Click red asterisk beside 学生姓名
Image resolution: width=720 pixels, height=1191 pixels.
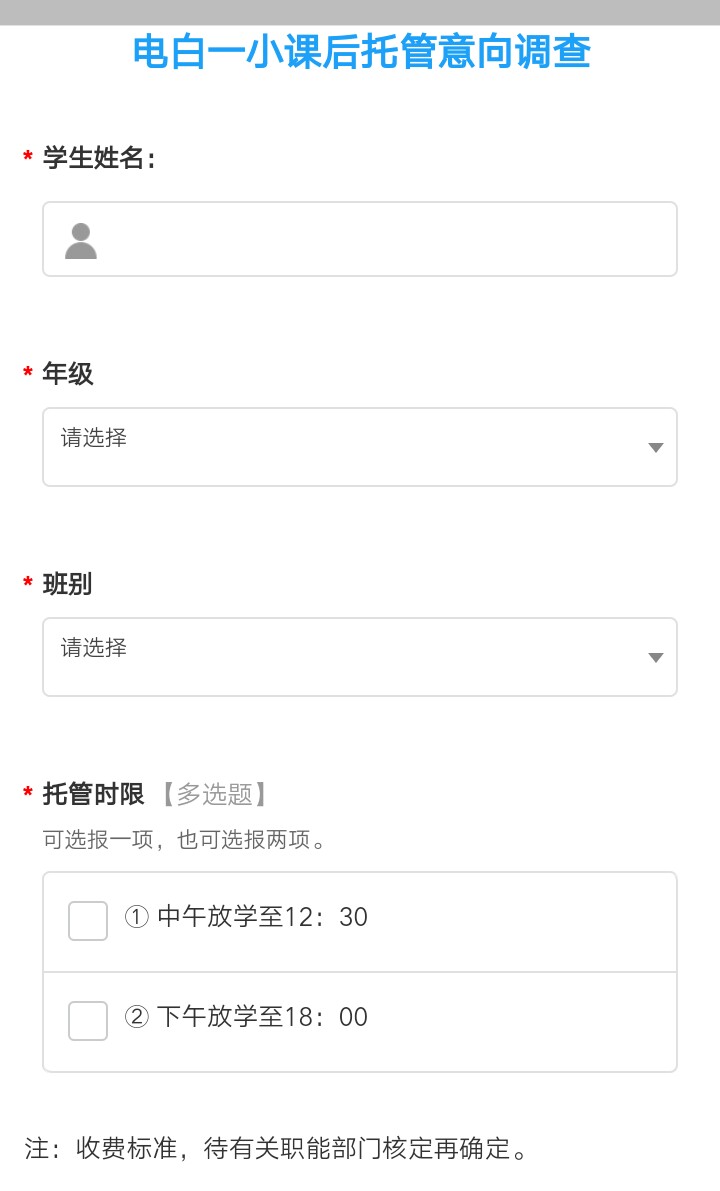28,158
